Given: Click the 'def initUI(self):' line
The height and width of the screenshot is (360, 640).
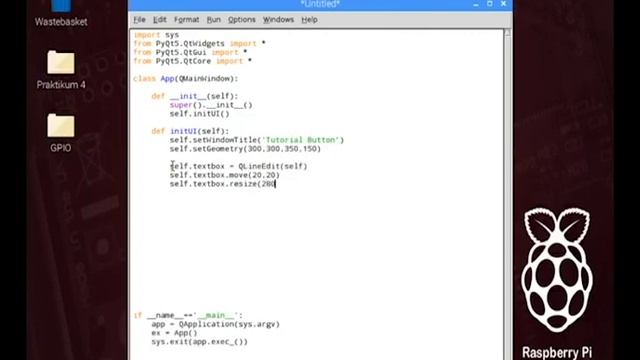Looking at the screenshot, I should [190, 131].
